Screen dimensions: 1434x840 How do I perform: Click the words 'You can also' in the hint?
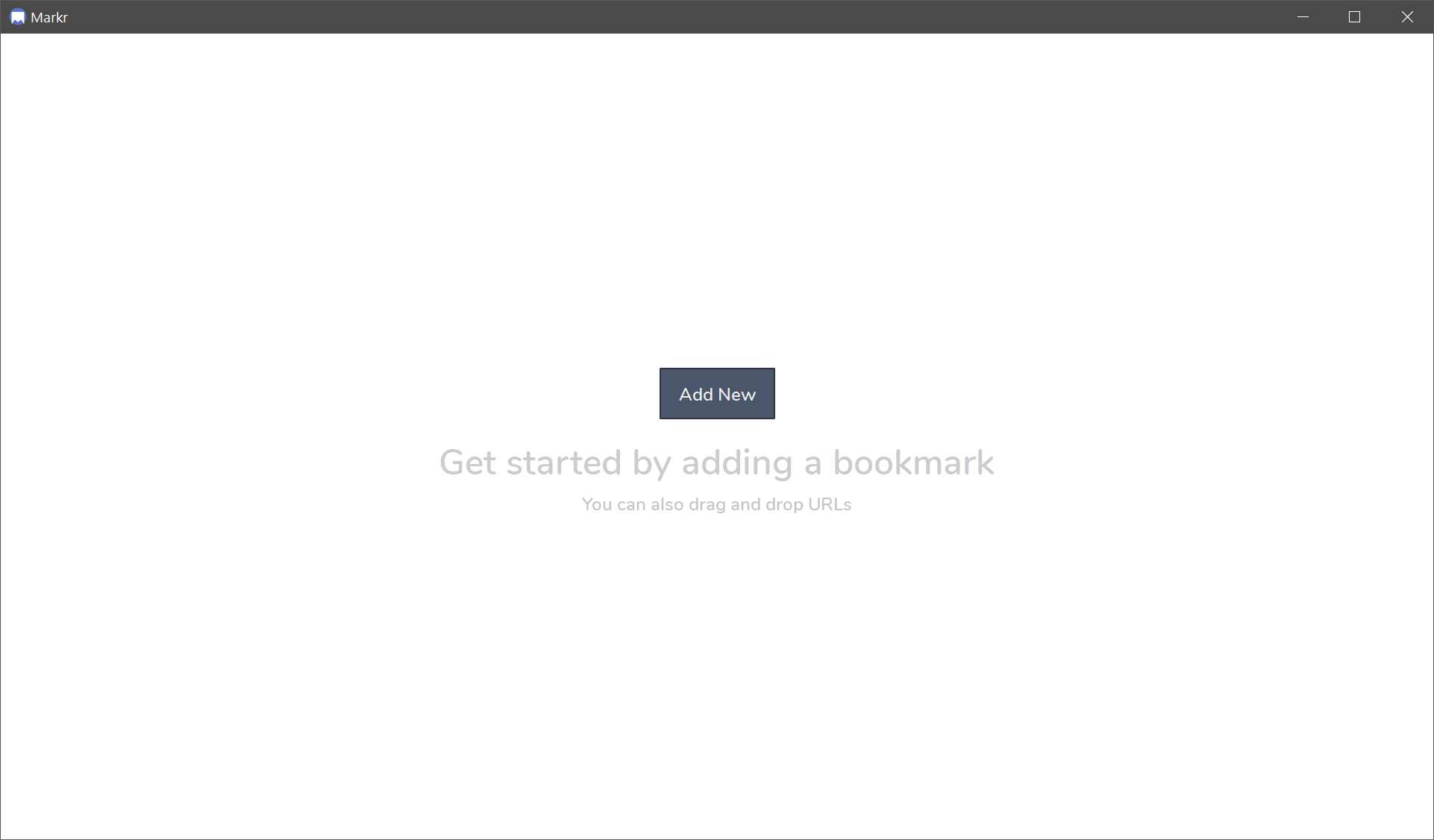pyautogui.click(x=632, y=504)
